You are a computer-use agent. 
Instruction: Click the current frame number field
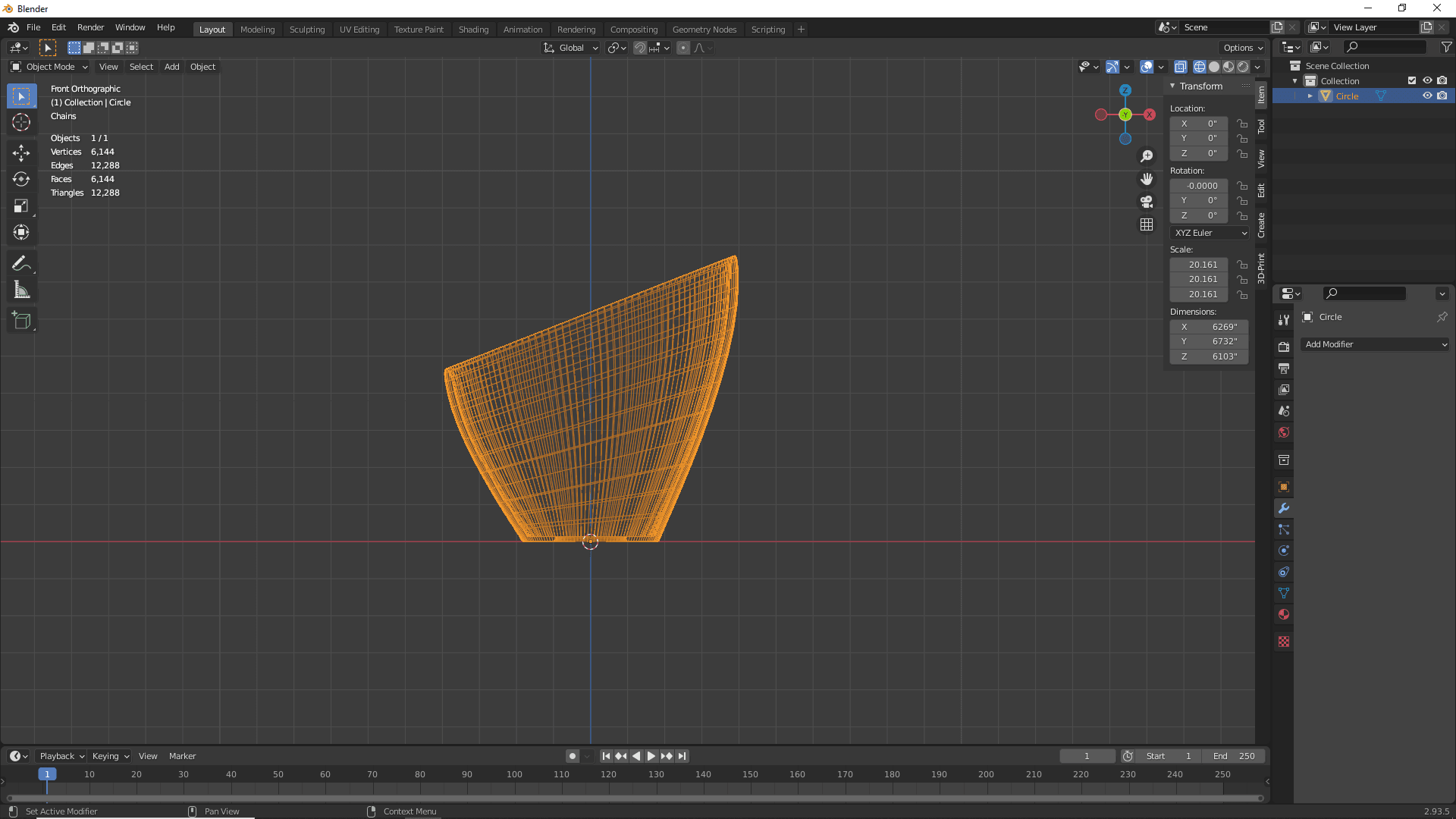pyautogui.click(x=1087, y=756)
